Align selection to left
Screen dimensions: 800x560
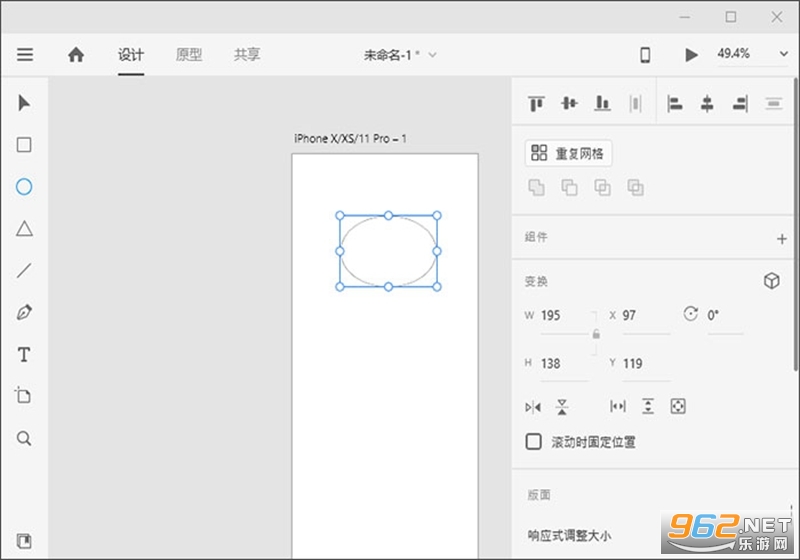tap(674, 104)
